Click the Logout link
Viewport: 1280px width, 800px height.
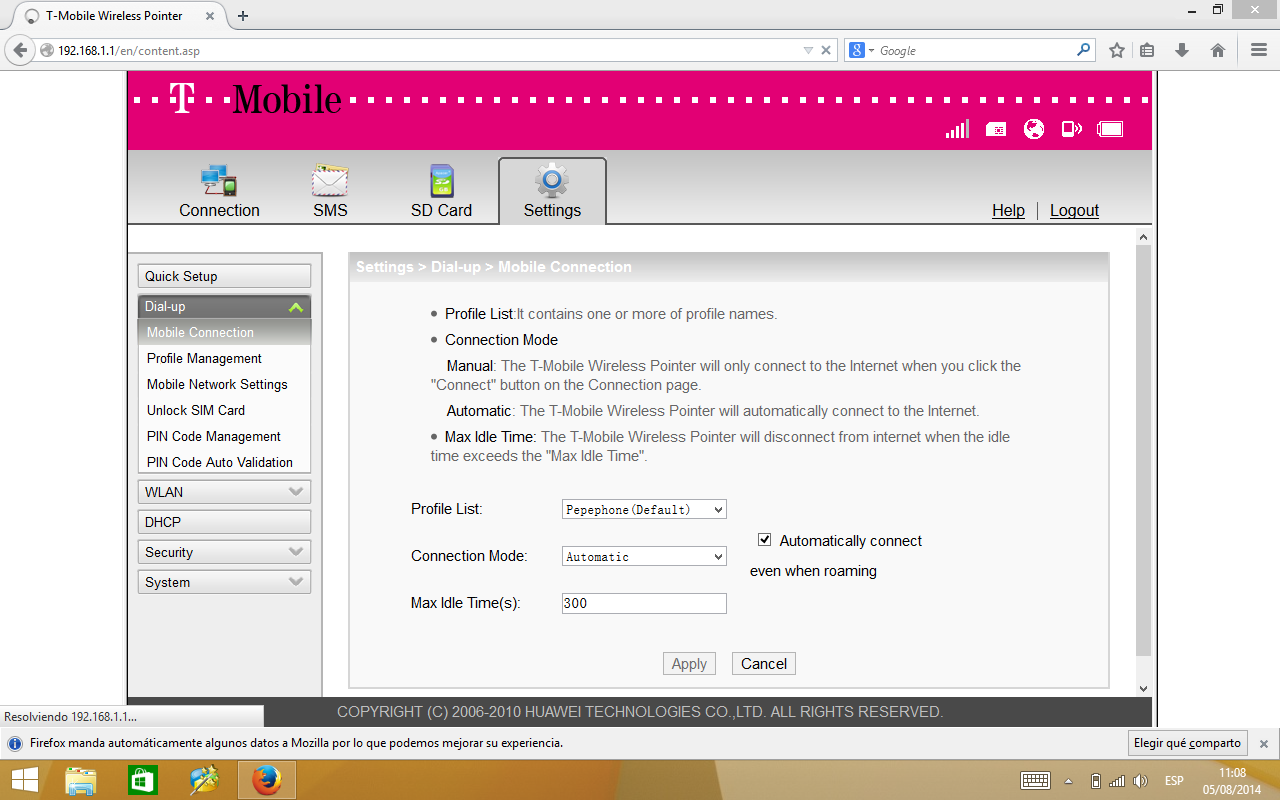click(x=1074, y=210)
